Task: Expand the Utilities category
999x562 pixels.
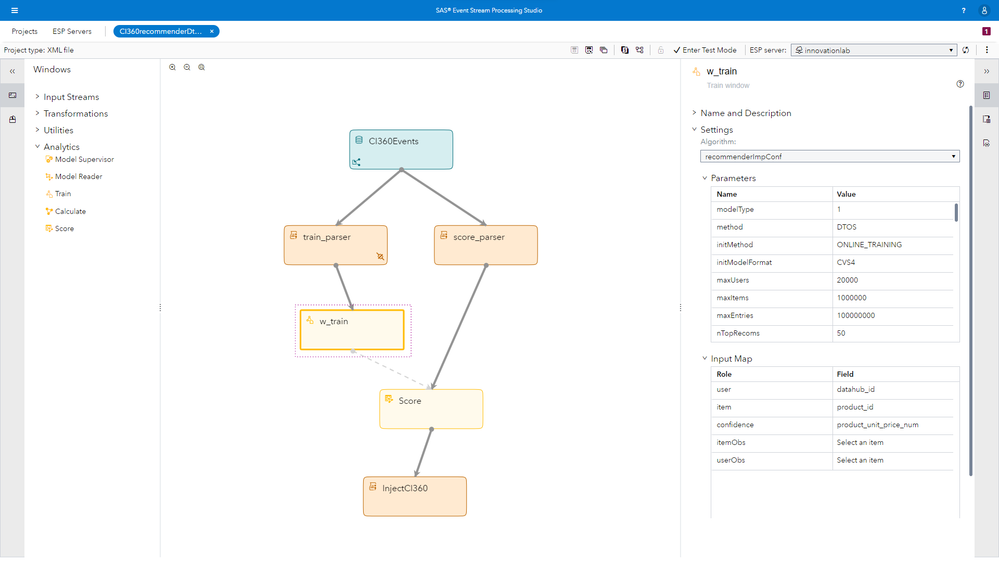Action: (37, 130)
